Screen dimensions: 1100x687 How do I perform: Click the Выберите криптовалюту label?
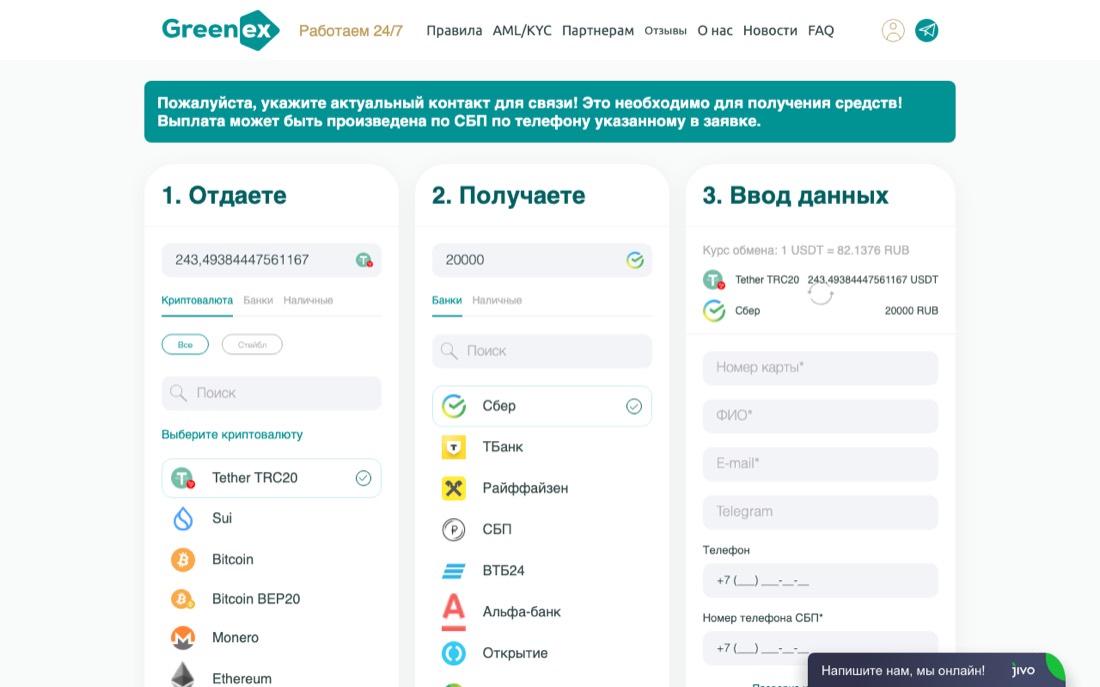point(232,435)
